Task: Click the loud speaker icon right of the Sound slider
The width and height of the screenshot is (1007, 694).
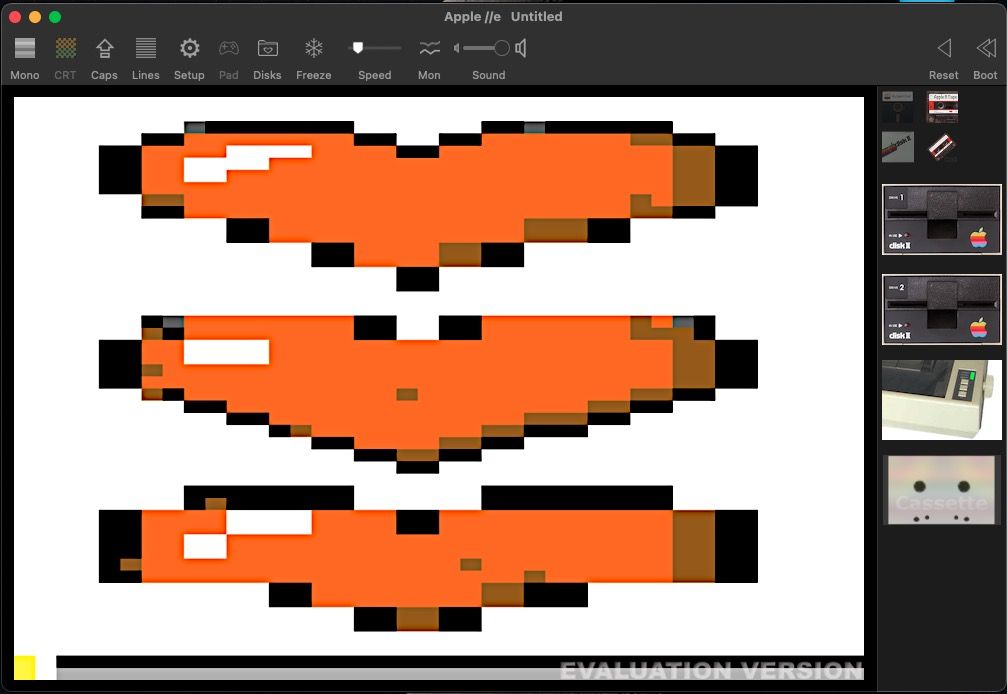Action: click(x=521, y=48)
